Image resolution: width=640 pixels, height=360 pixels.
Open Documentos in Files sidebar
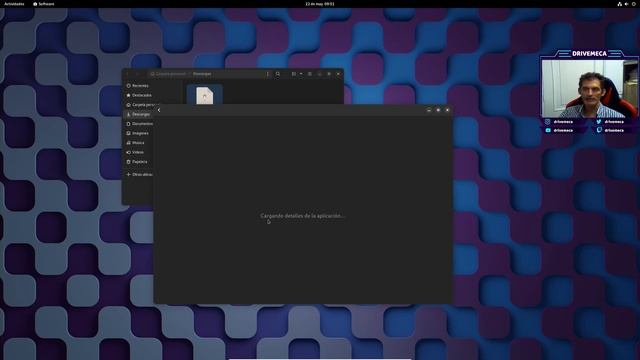tap(140, 124)
